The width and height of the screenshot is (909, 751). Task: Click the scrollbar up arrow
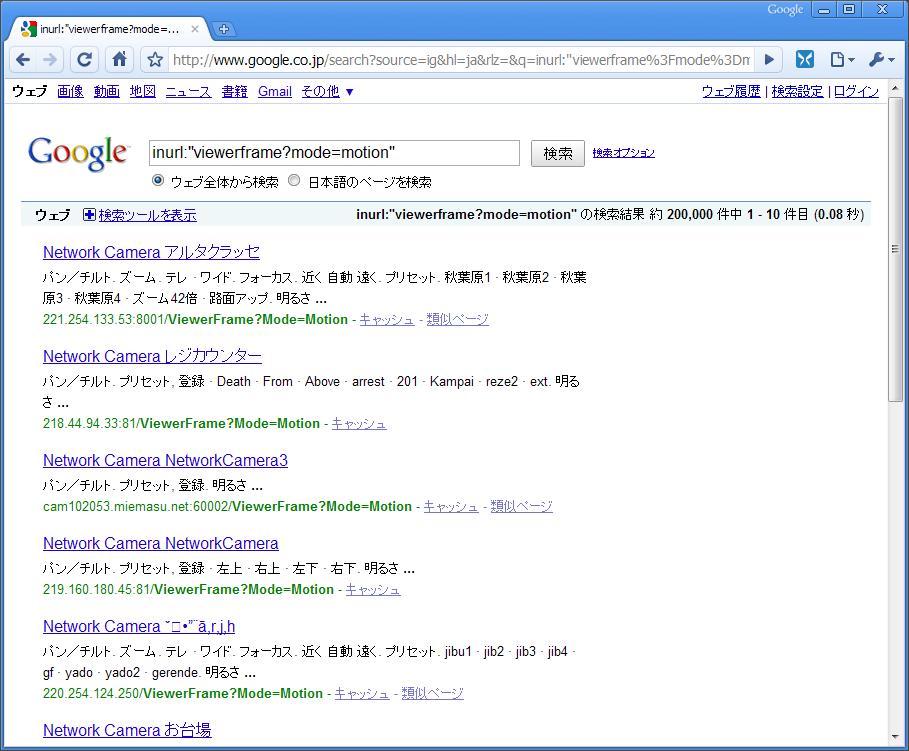(x=895, y=89)
